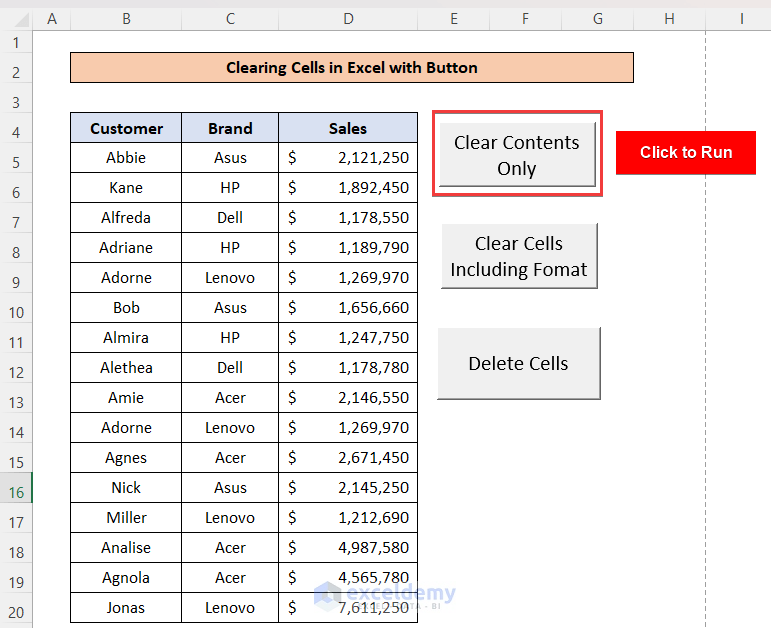Select column B header
This screenshot has width=771, height=628.
(126, 19)
